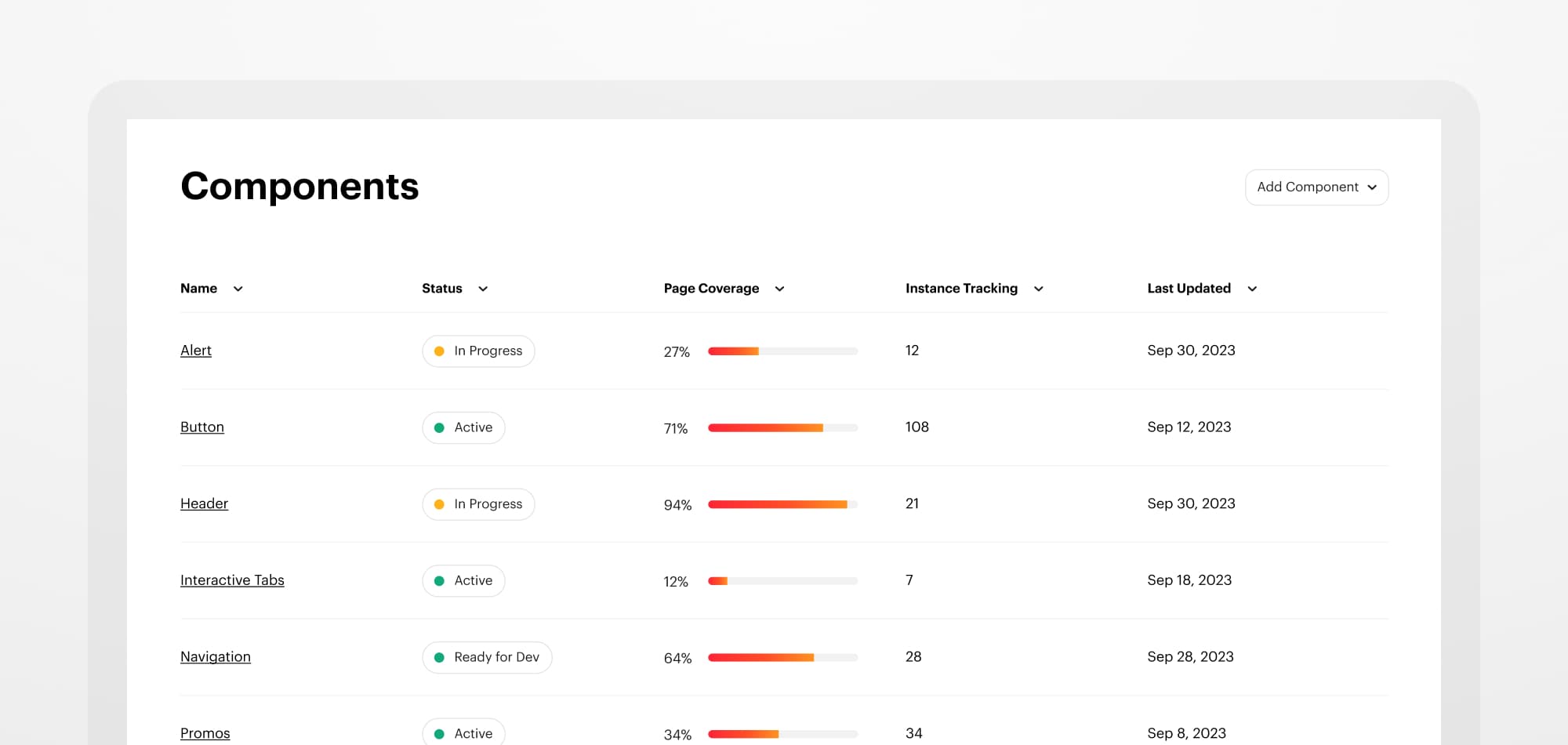Click the Active badge for Interactive Tabs
The image size is (1568, 745).
463,581
